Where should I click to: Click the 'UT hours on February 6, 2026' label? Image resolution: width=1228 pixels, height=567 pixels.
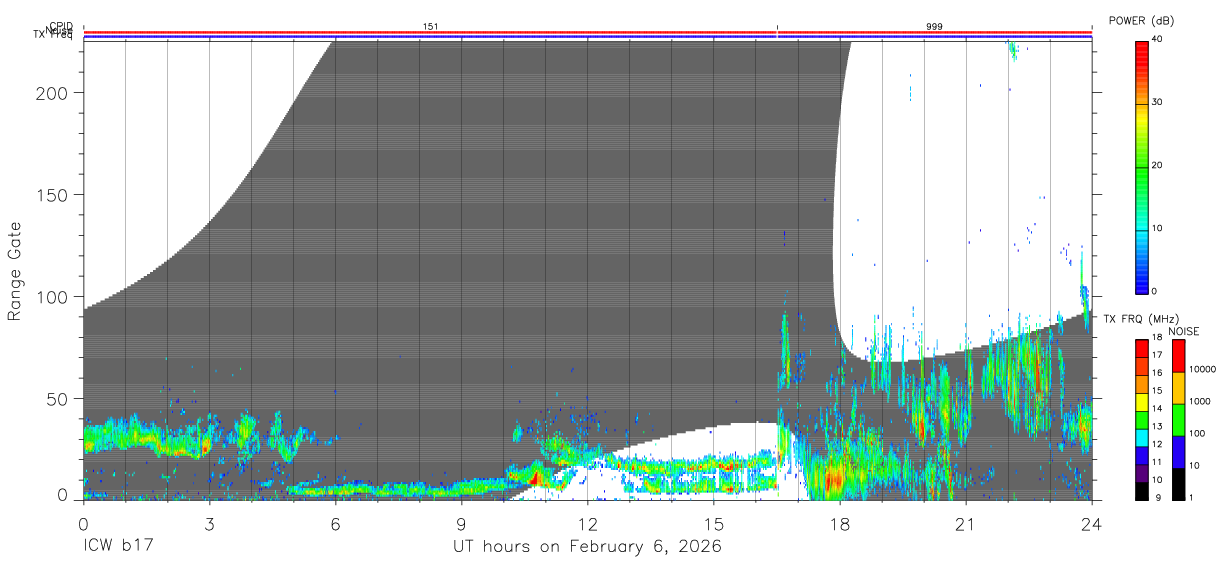tap(588, 547)
